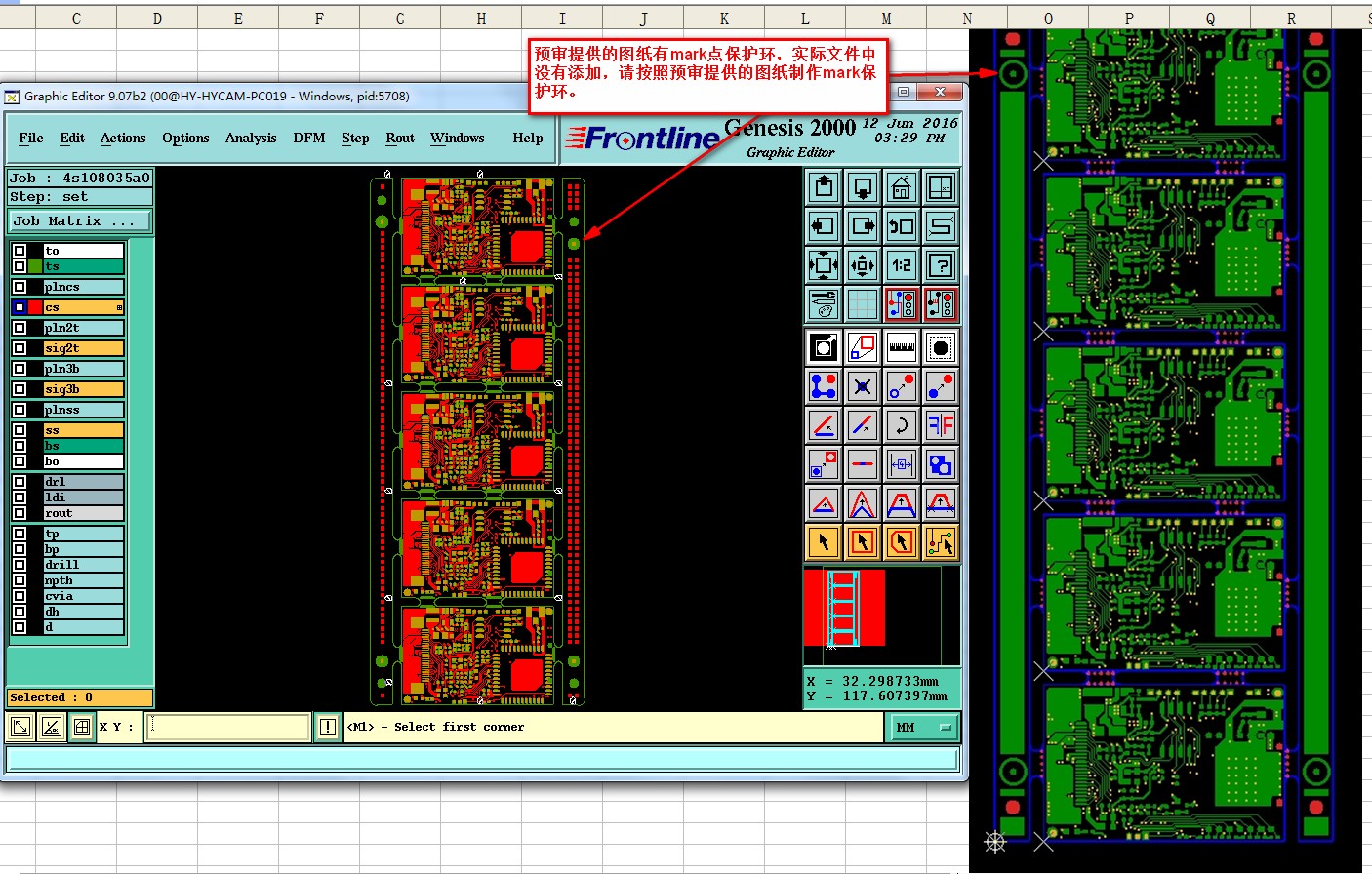This screenshot has height=874, width=1372.
Task: Select the ss layer name
Action: point(84,430)
